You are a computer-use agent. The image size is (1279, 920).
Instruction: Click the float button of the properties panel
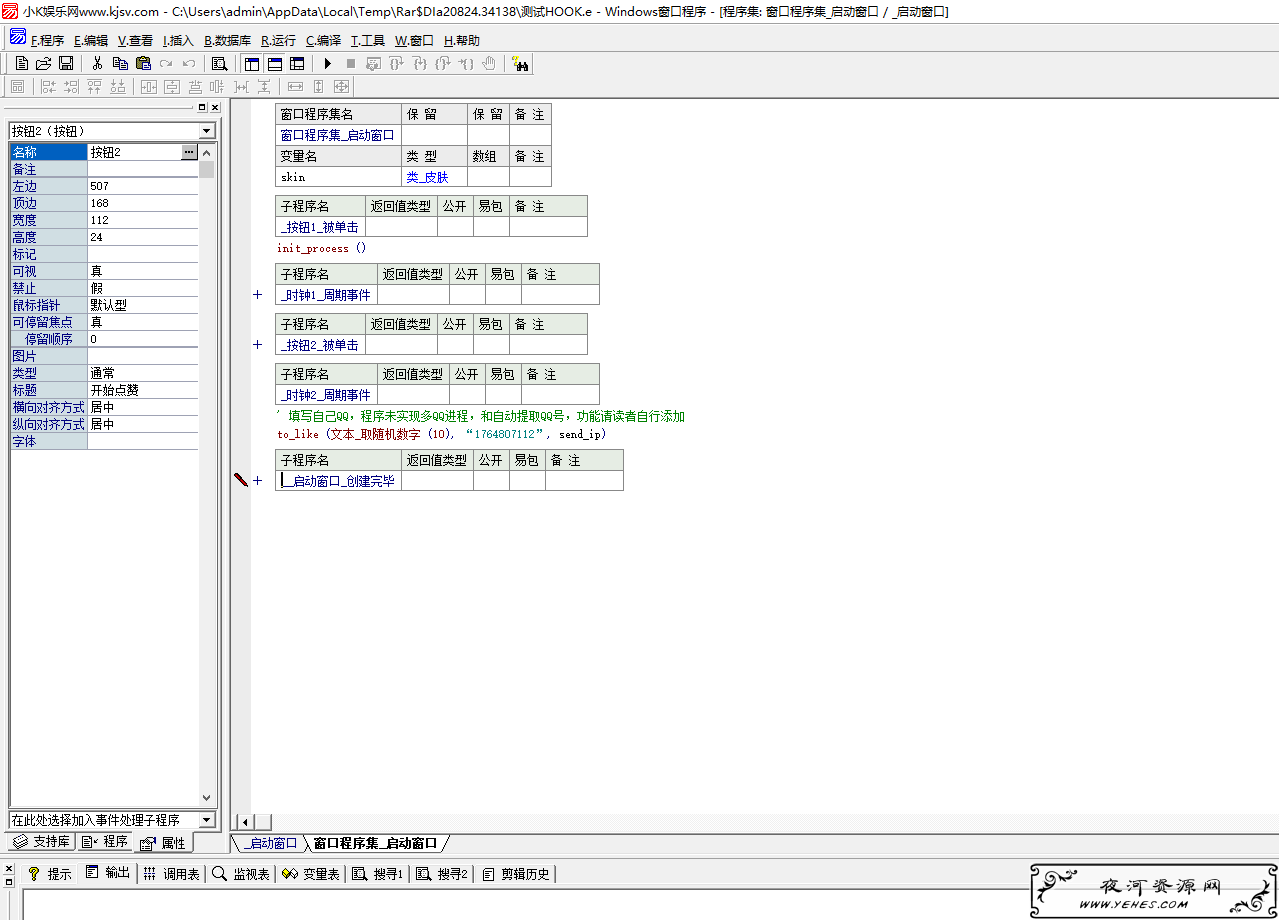(201, 107)
